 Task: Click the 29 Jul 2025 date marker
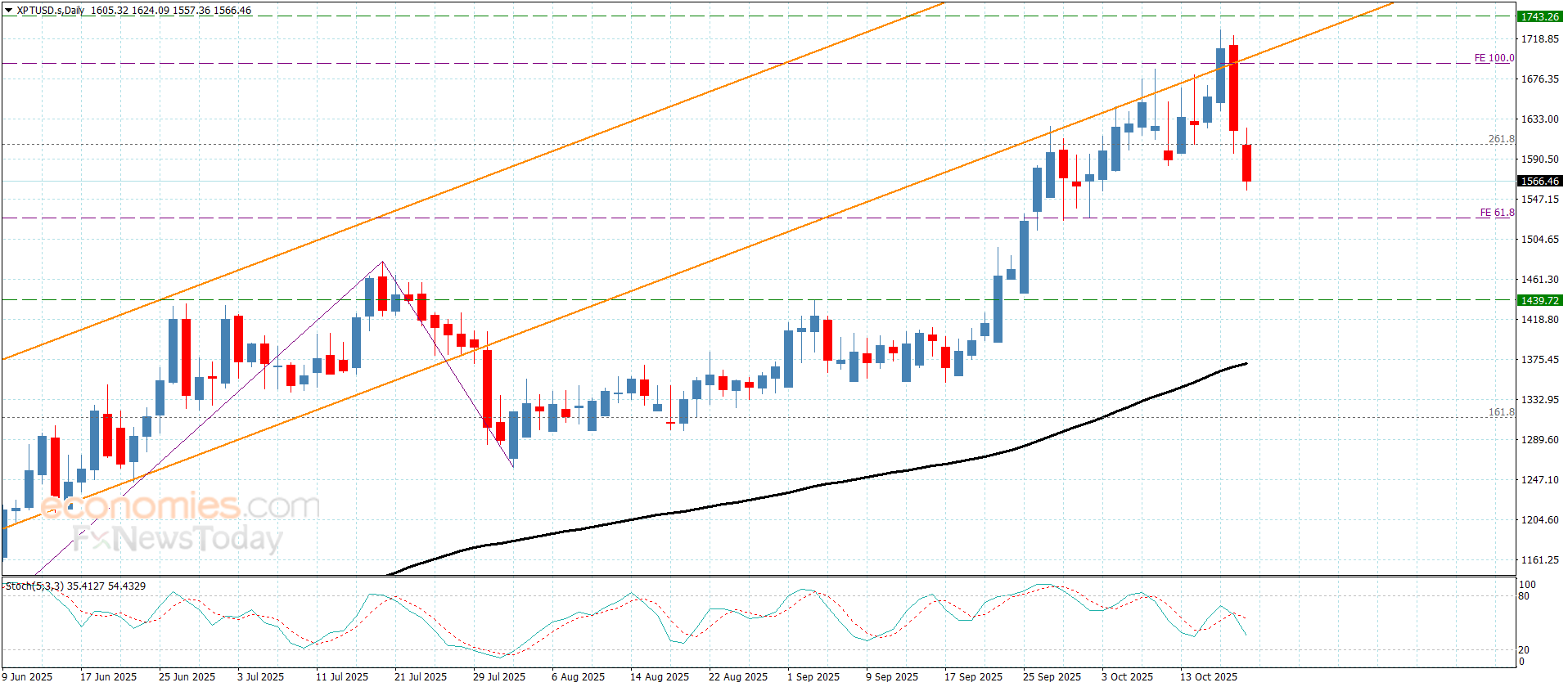pos(499,676)
